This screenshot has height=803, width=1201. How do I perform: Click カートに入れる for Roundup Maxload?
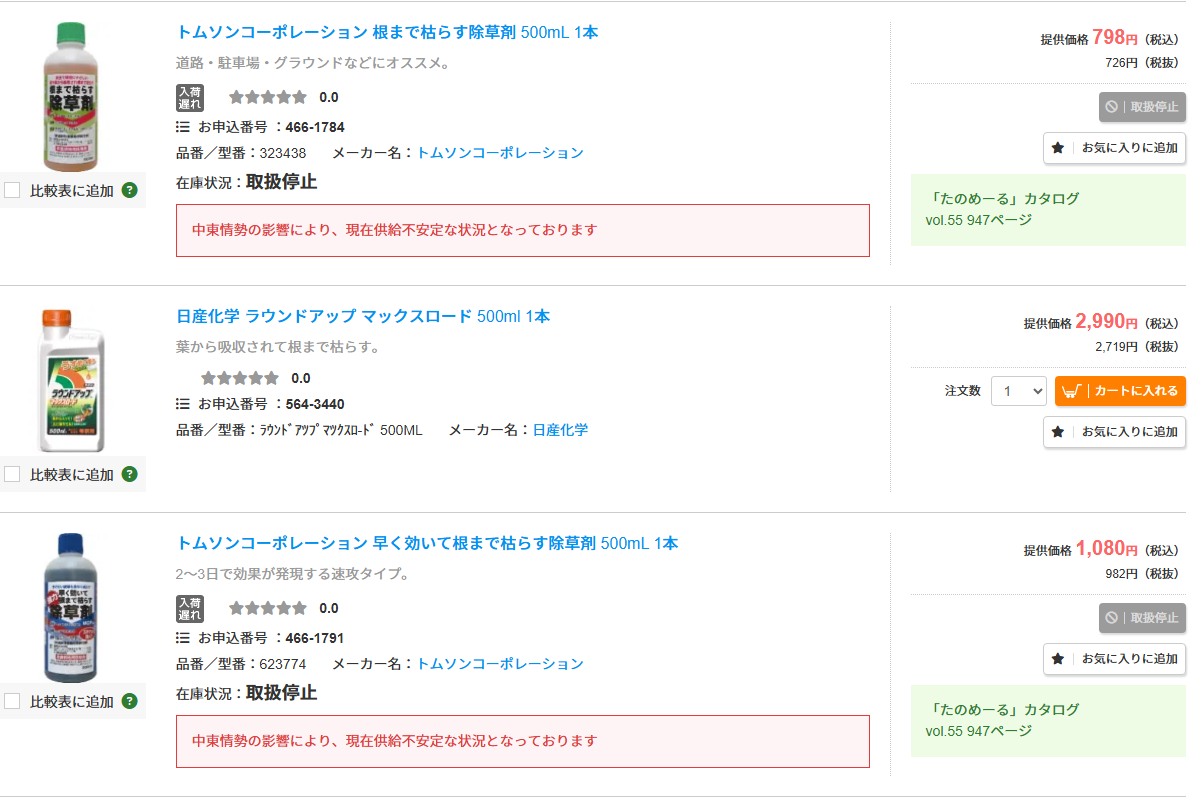coord(1120,391)
